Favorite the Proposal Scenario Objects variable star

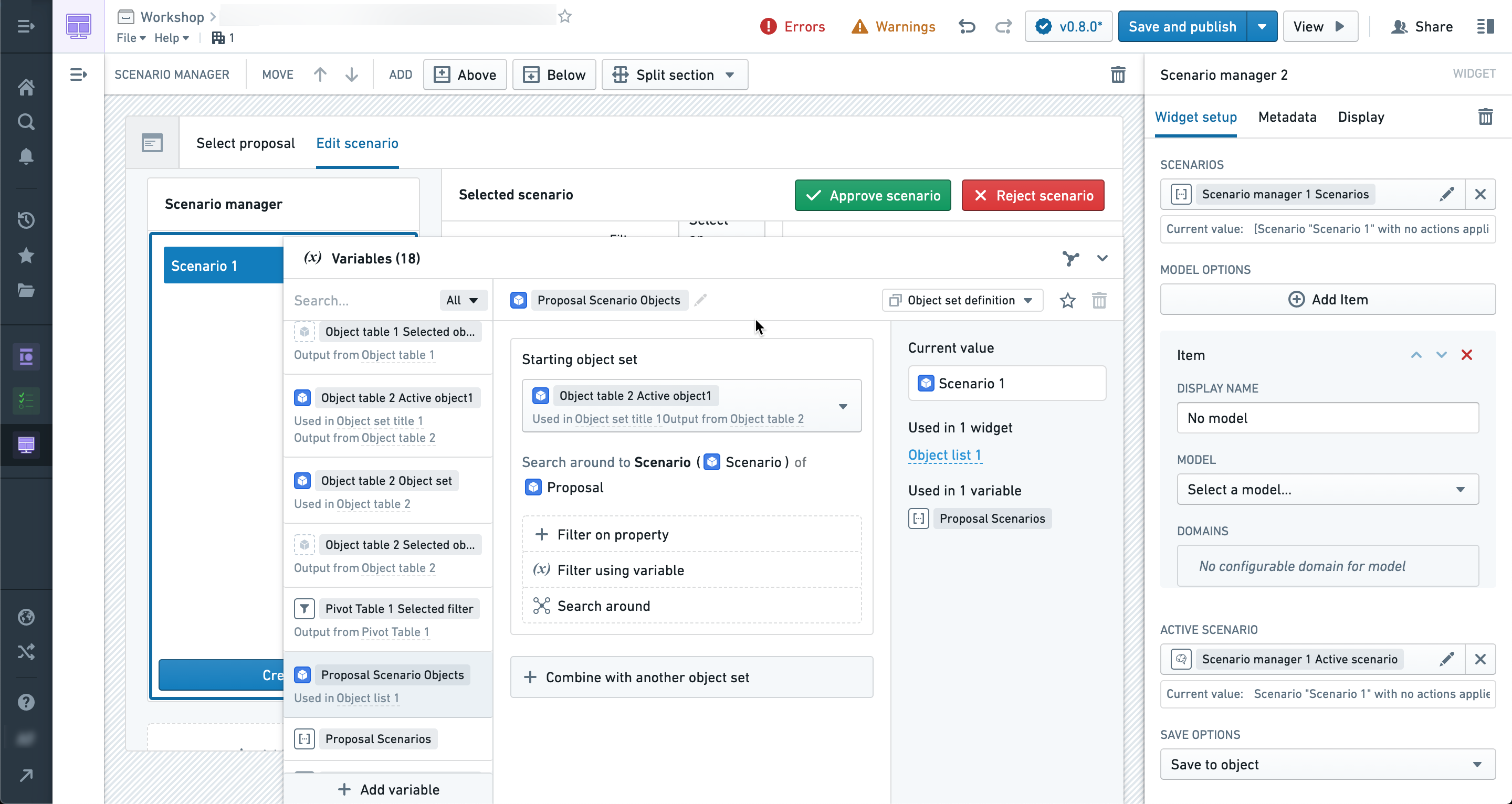pos(1068,301)
